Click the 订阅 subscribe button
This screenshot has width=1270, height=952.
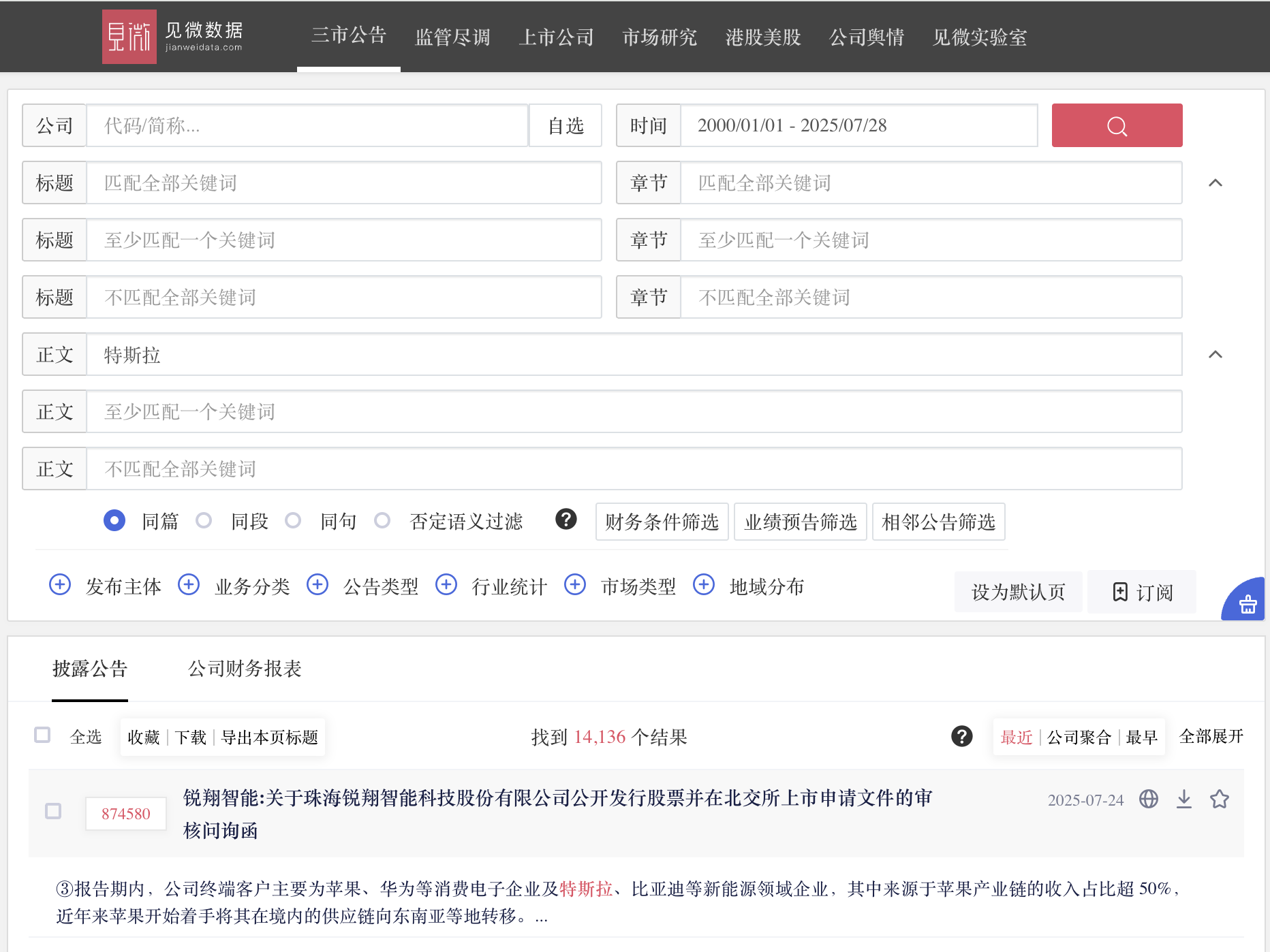1142,592
